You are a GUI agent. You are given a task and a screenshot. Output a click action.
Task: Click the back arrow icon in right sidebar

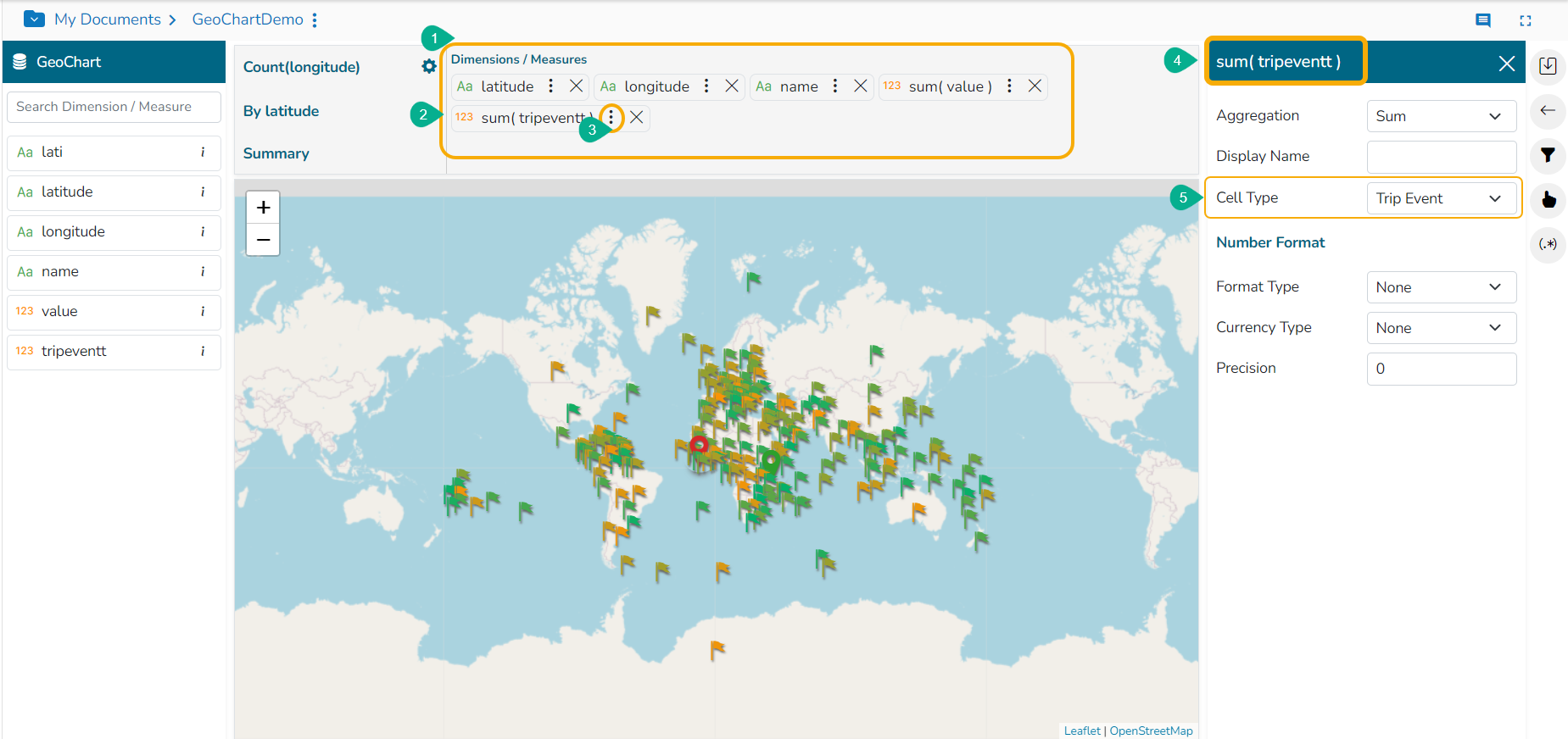(1548, 111)
